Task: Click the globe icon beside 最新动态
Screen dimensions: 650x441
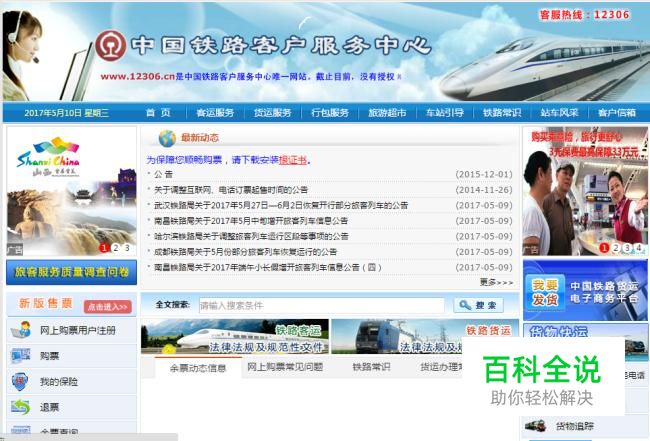Action: click(167, 138)
